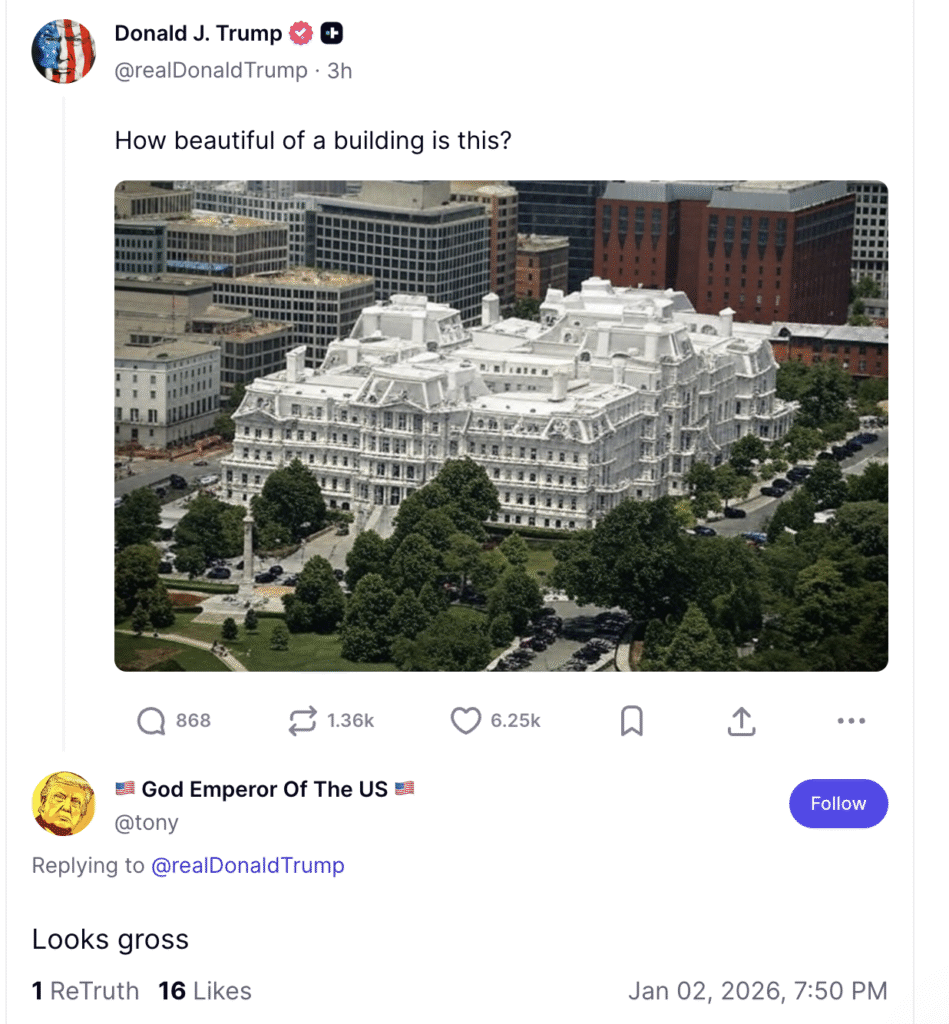
Task: View the 16 Likes list
Action: (205, 991)
